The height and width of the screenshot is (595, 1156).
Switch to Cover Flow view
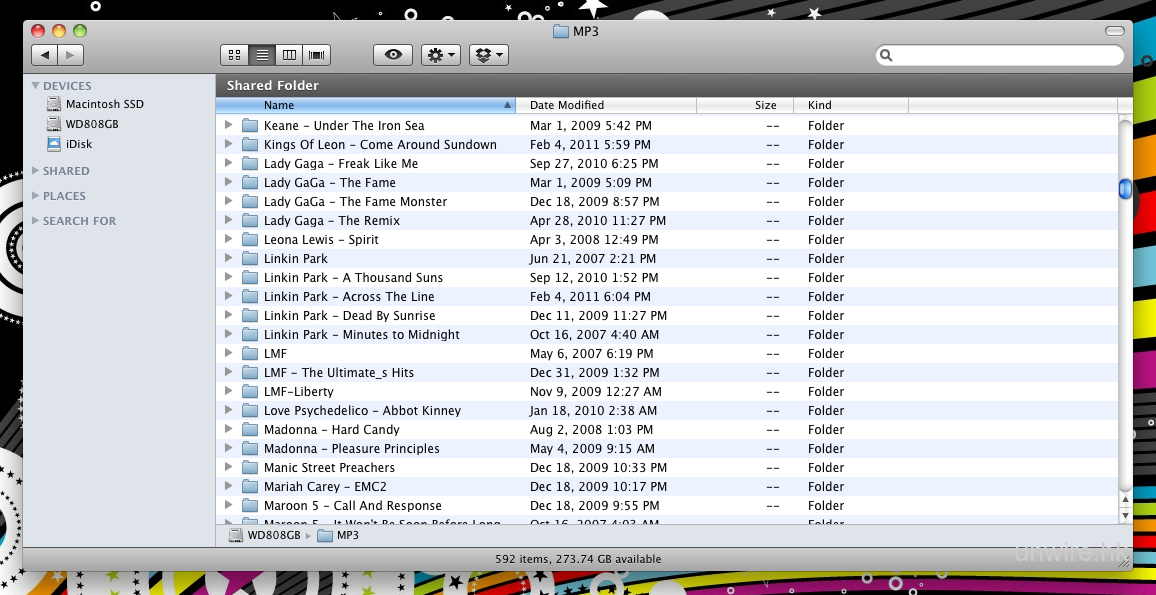(x=317, y=55)
